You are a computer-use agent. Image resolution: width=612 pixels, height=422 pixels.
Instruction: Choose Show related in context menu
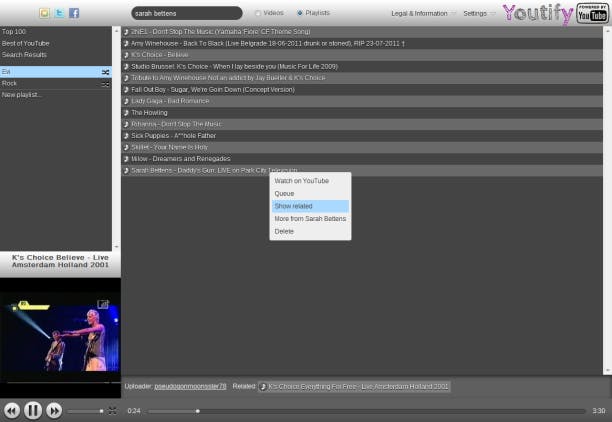pos(310,206)
